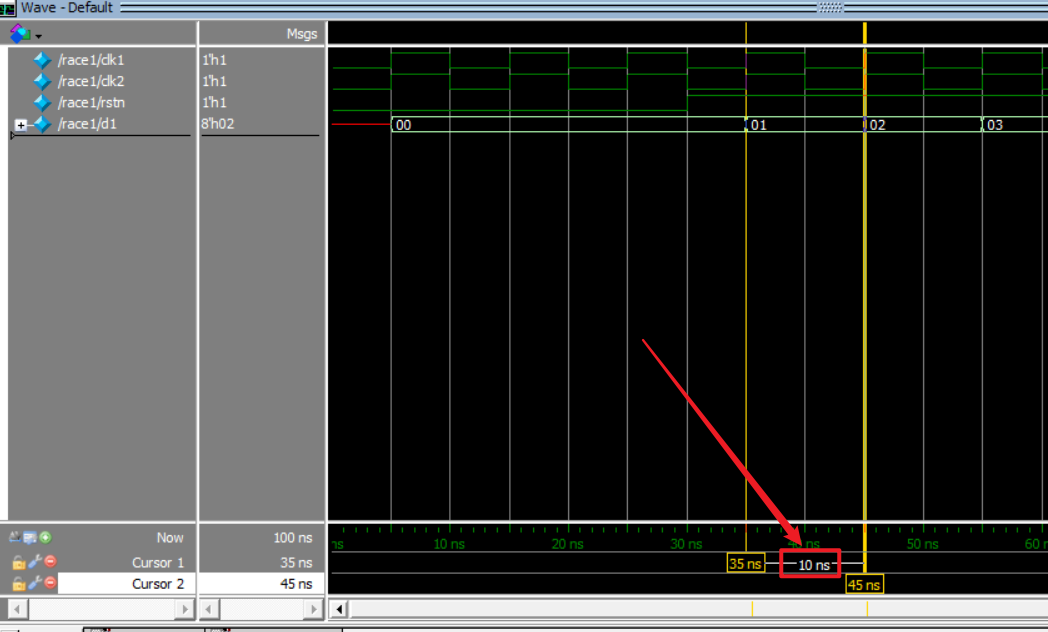Click the 1'h1 value of clk1
The height and width of the screenshot is (632, 1048).
(215, 60)
